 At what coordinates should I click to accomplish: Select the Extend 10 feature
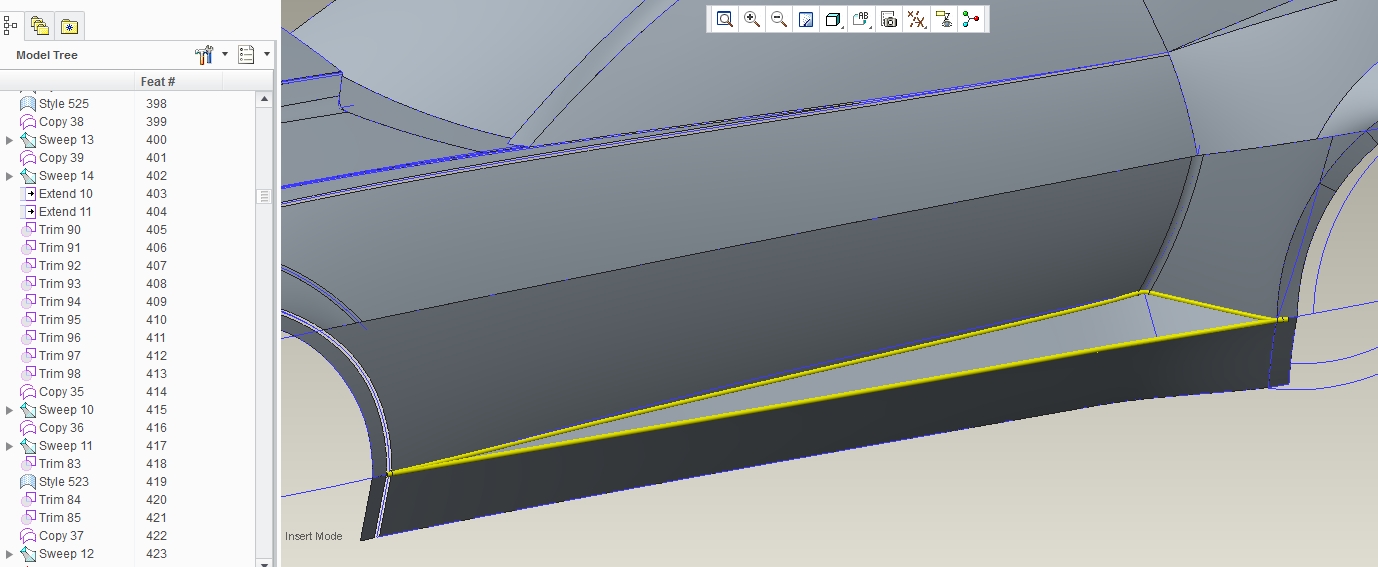point(66,194)
